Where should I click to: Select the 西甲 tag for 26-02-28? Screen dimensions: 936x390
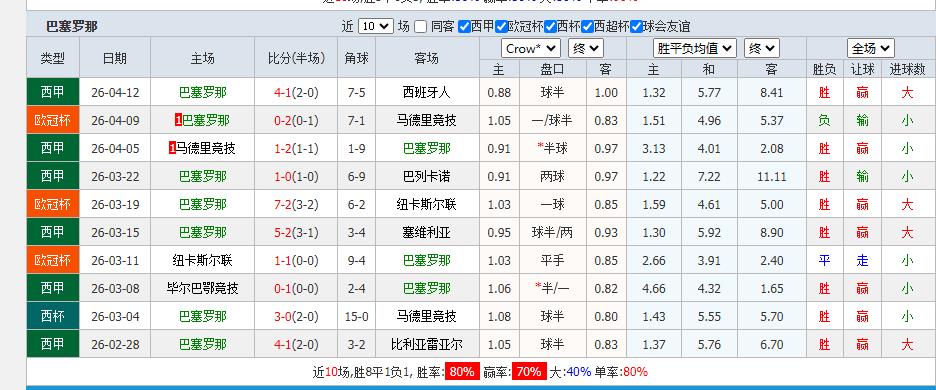53,345
